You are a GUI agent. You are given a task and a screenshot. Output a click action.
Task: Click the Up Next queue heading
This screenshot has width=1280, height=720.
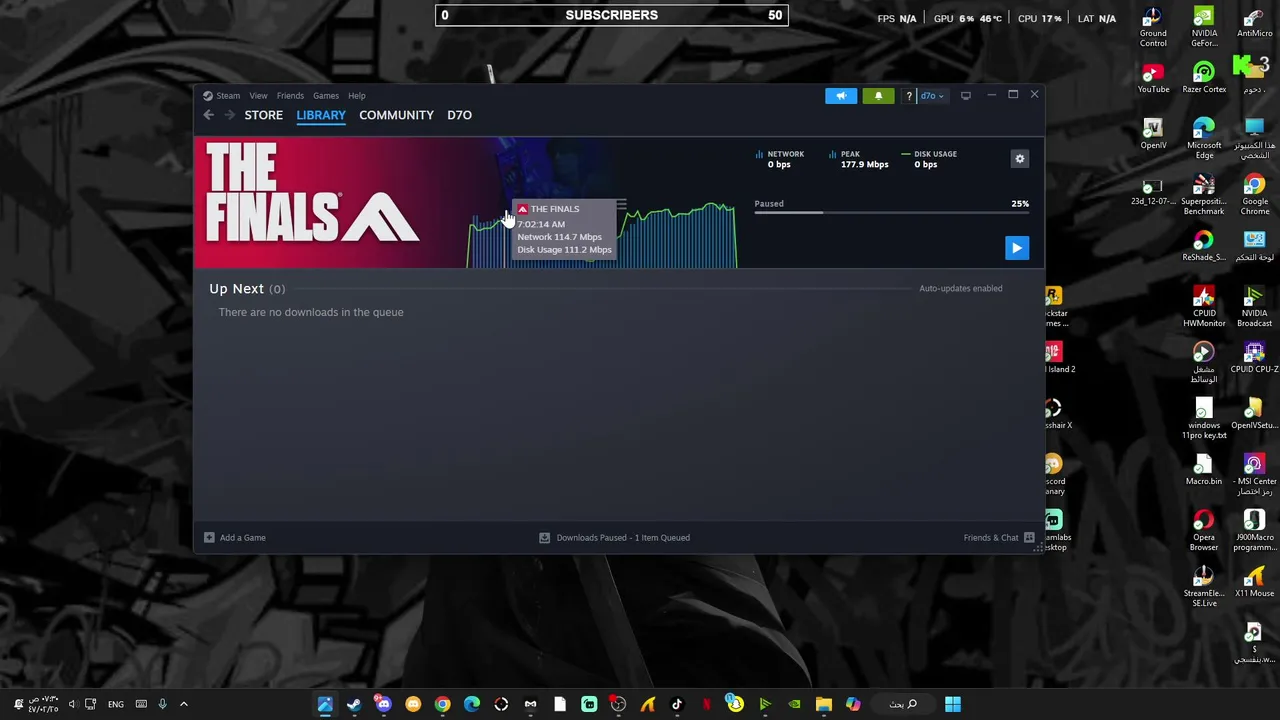pyautogui.click(x=247, y=289)
